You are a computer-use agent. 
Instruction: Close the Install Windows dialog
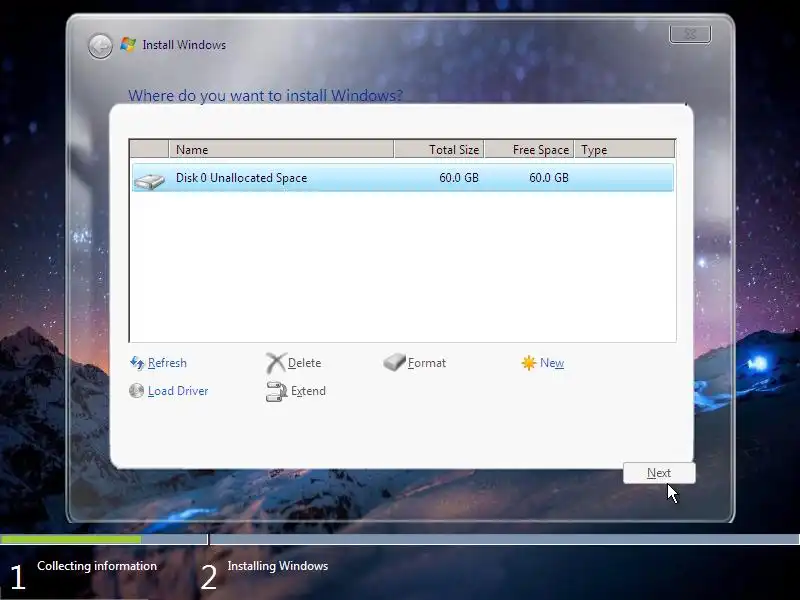click(x=690, y=34)
